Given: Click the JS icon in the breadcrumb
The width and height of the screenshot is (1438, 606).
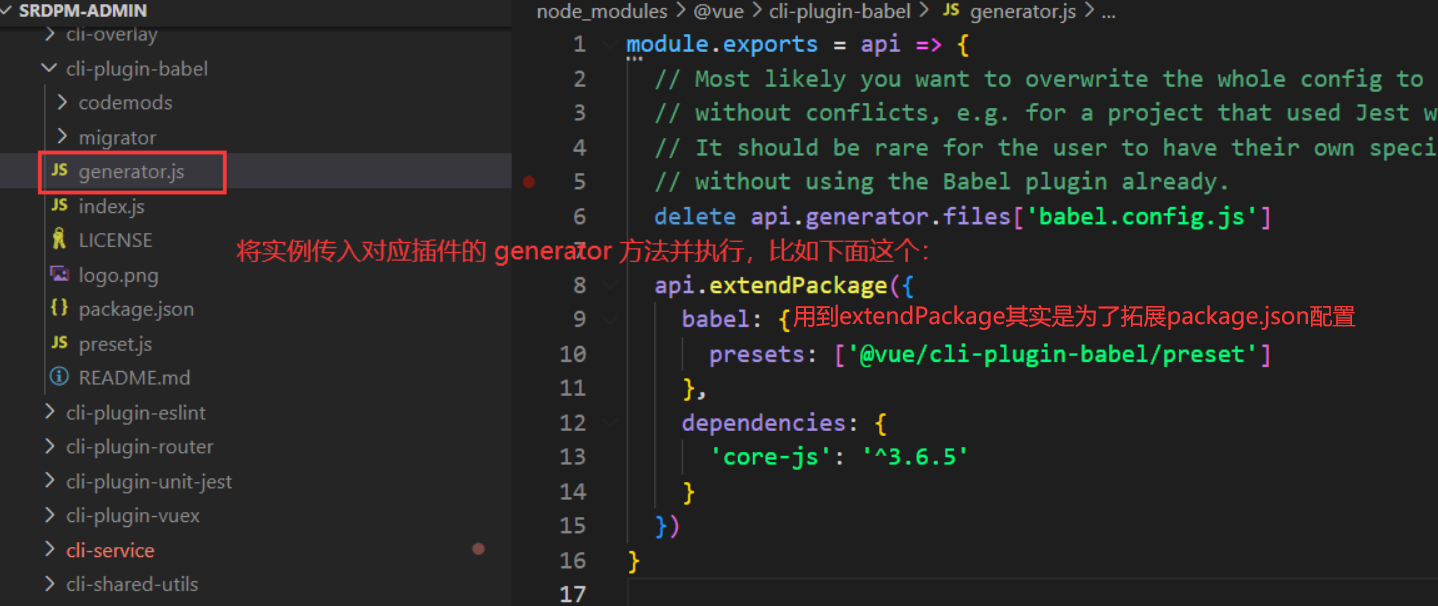Looking at the screenshot, I should click(x=951, y=11).
